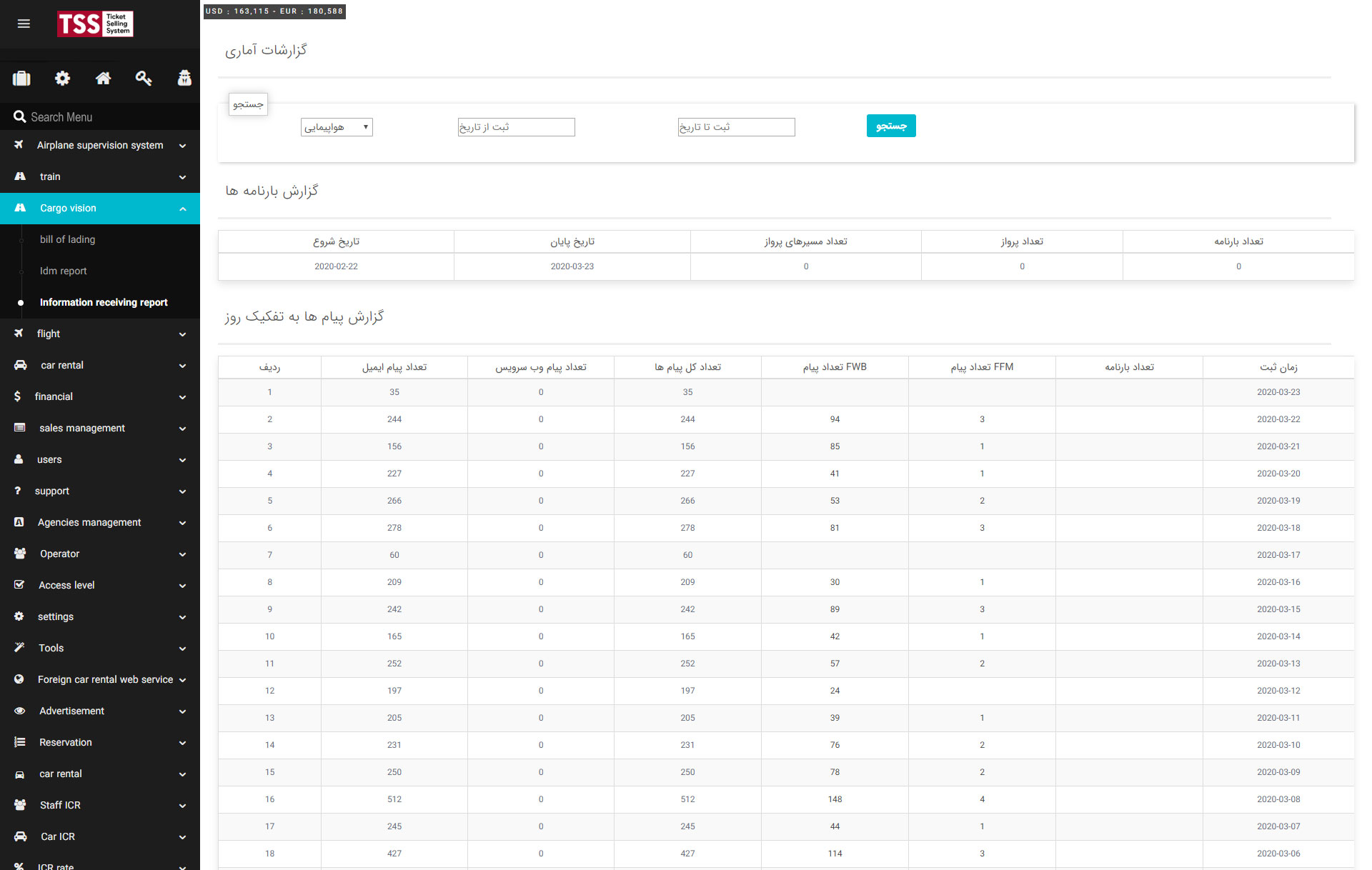Viewport: 1372px width, 870px height.
Task: Click the ثبت تا تاریخ end-date field
Action: coord(736,127)
